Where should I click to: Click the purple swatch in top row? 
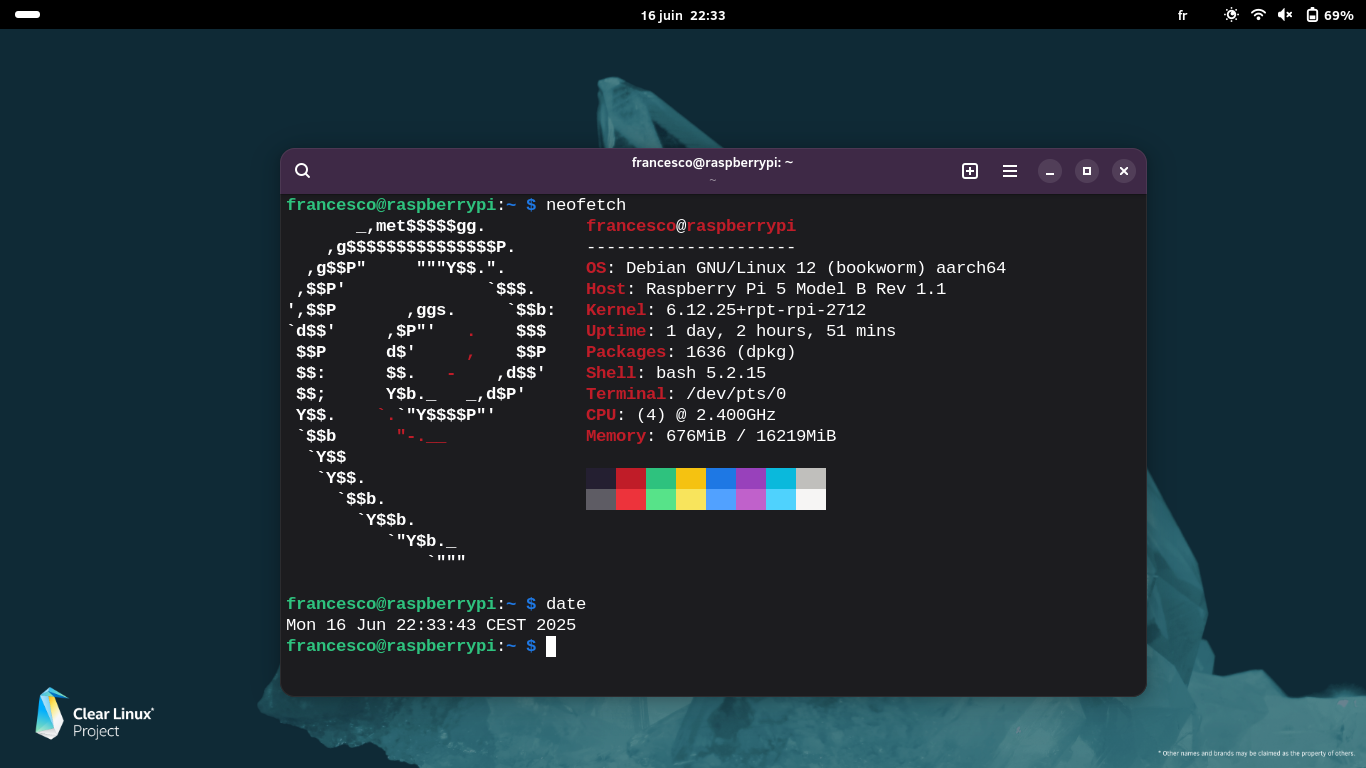click(x=751, y=478)
